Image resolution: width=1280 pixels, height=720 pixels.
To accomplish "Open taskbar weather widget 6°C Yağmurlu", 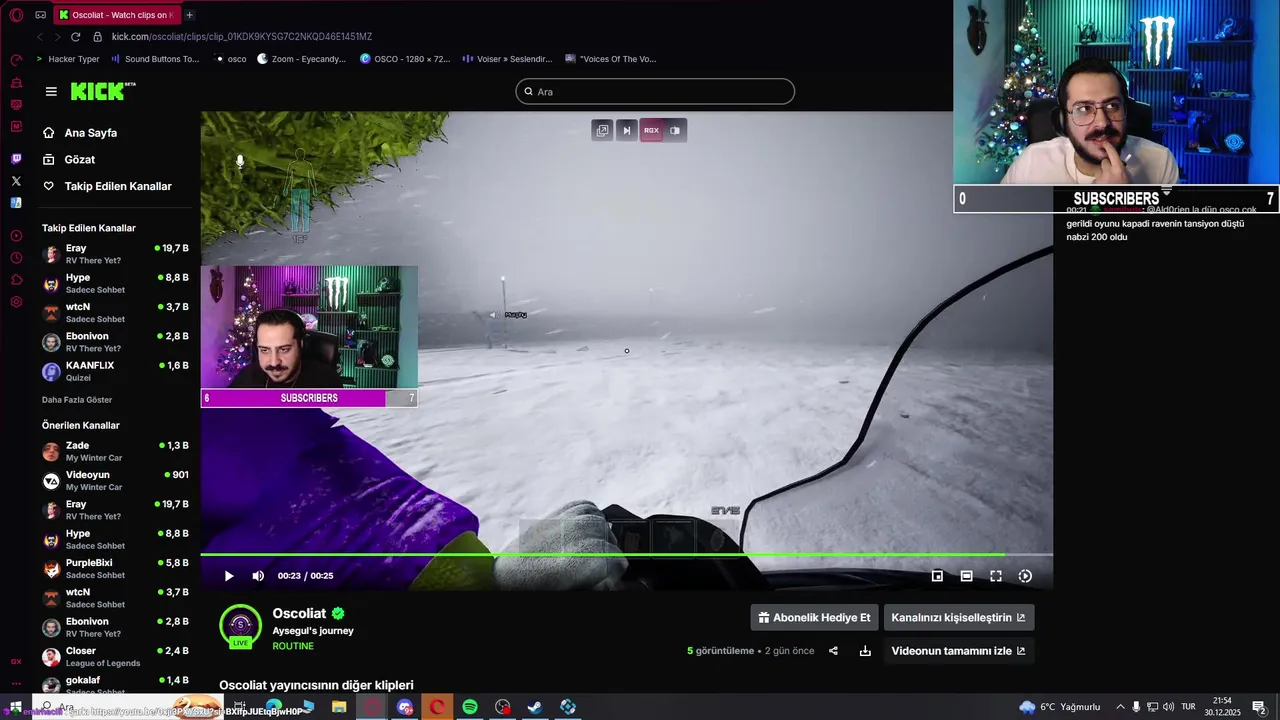I will tap(1060, 707).
